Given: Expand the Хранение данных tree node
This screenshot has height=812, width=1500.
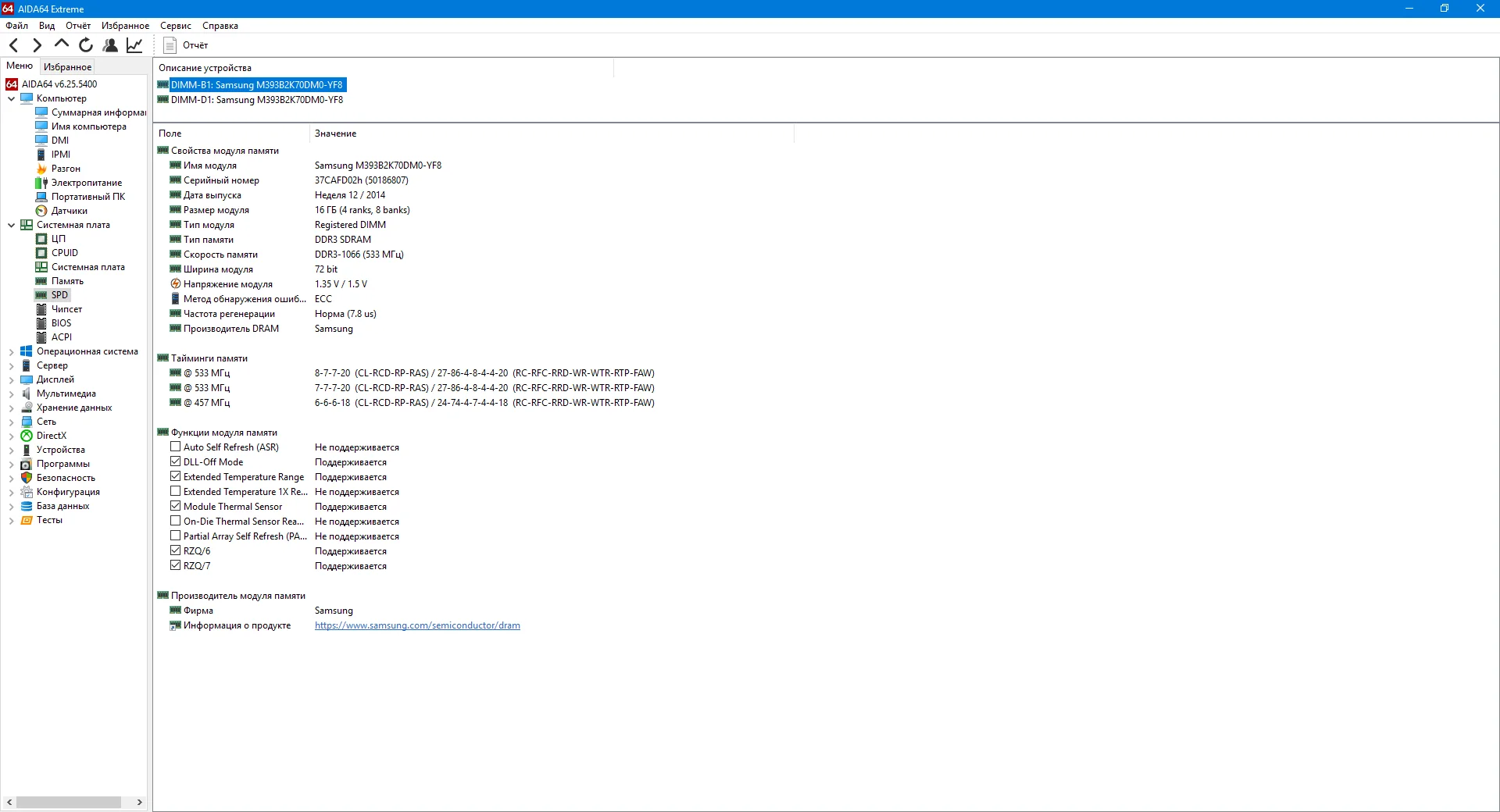Looking at the screenshot, I should (11, 408).
